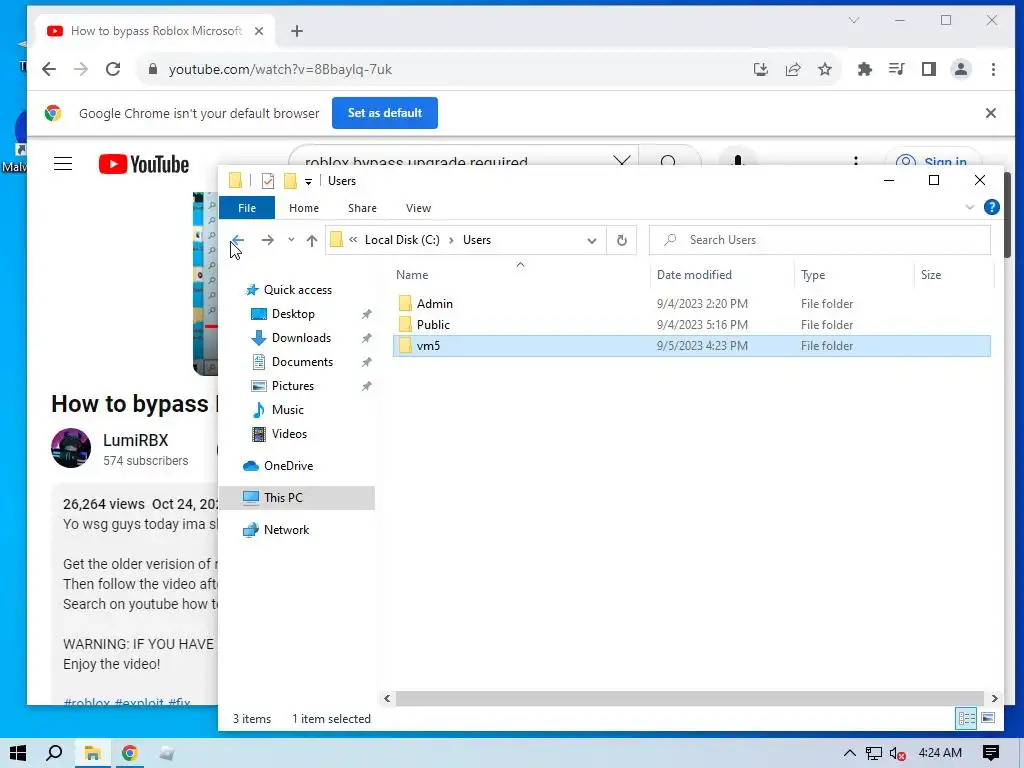Screen dimensions: 1024x768
Task: Reload the YouTube page in Chrome
Action: tap(113, 69)
